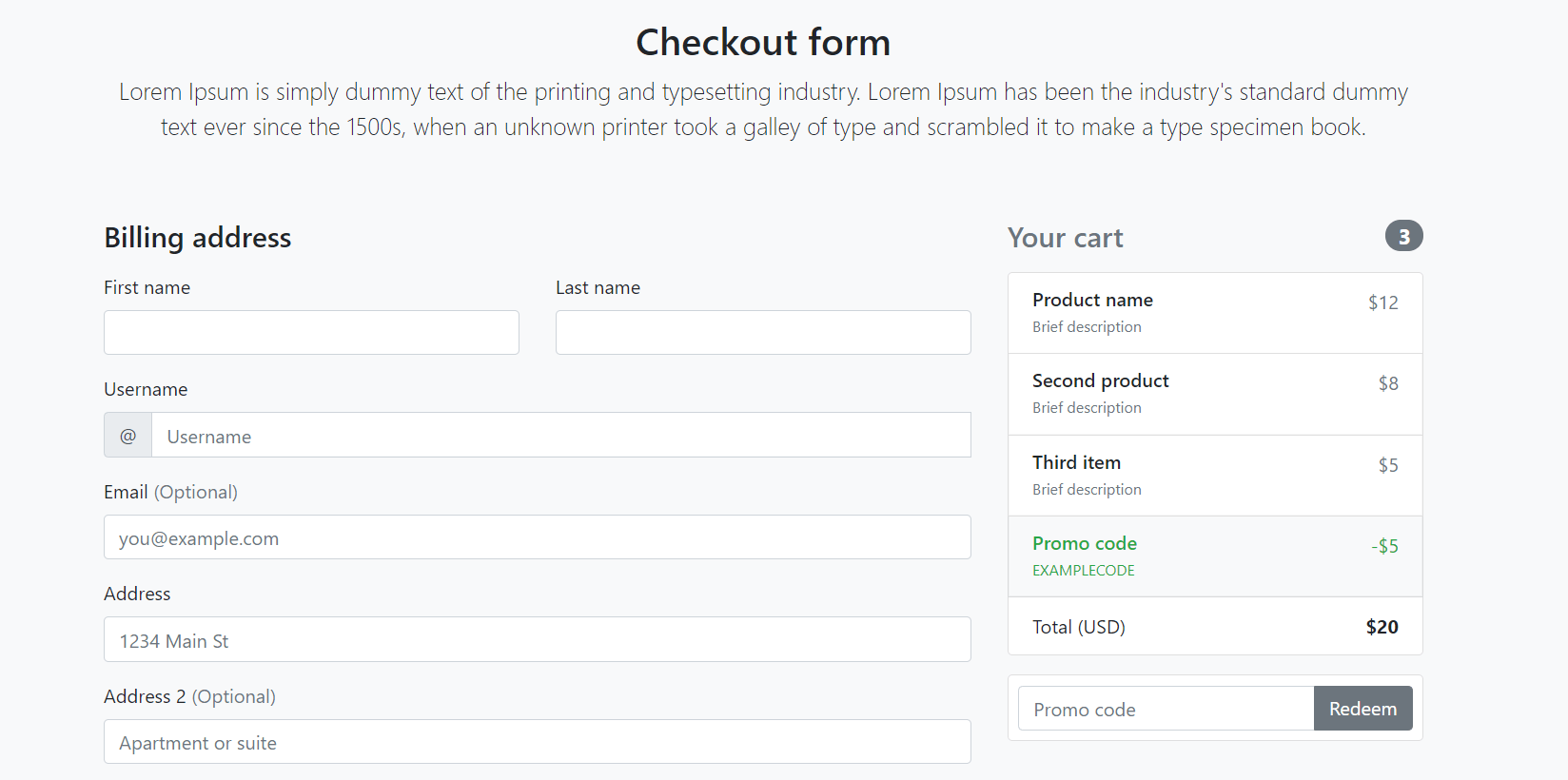This screenshot has height=780, width=1568.
Task: Click the Promo code entry box
Action: pos(1165,708)
